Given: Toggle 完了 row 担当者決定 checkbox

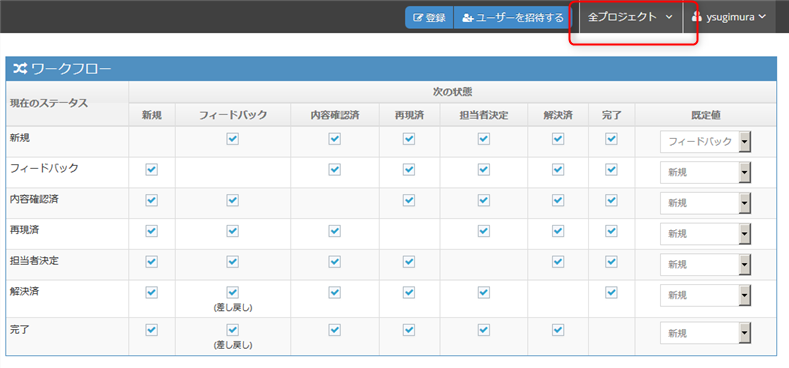Looking at the screenshot, I should tap(484, 330).
